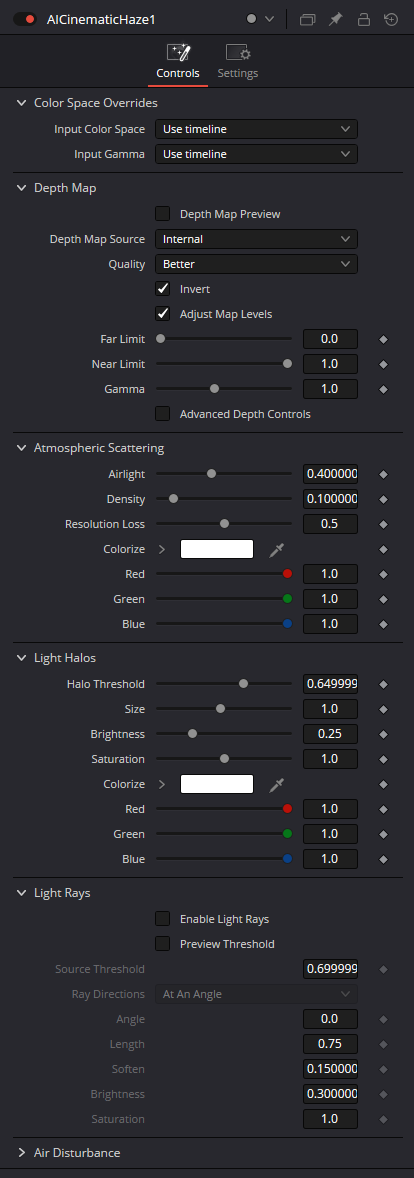Screen dimensions: 414x1178
Task: Open the Light Halos Colorize white swatch
Action: click(217, 784)
